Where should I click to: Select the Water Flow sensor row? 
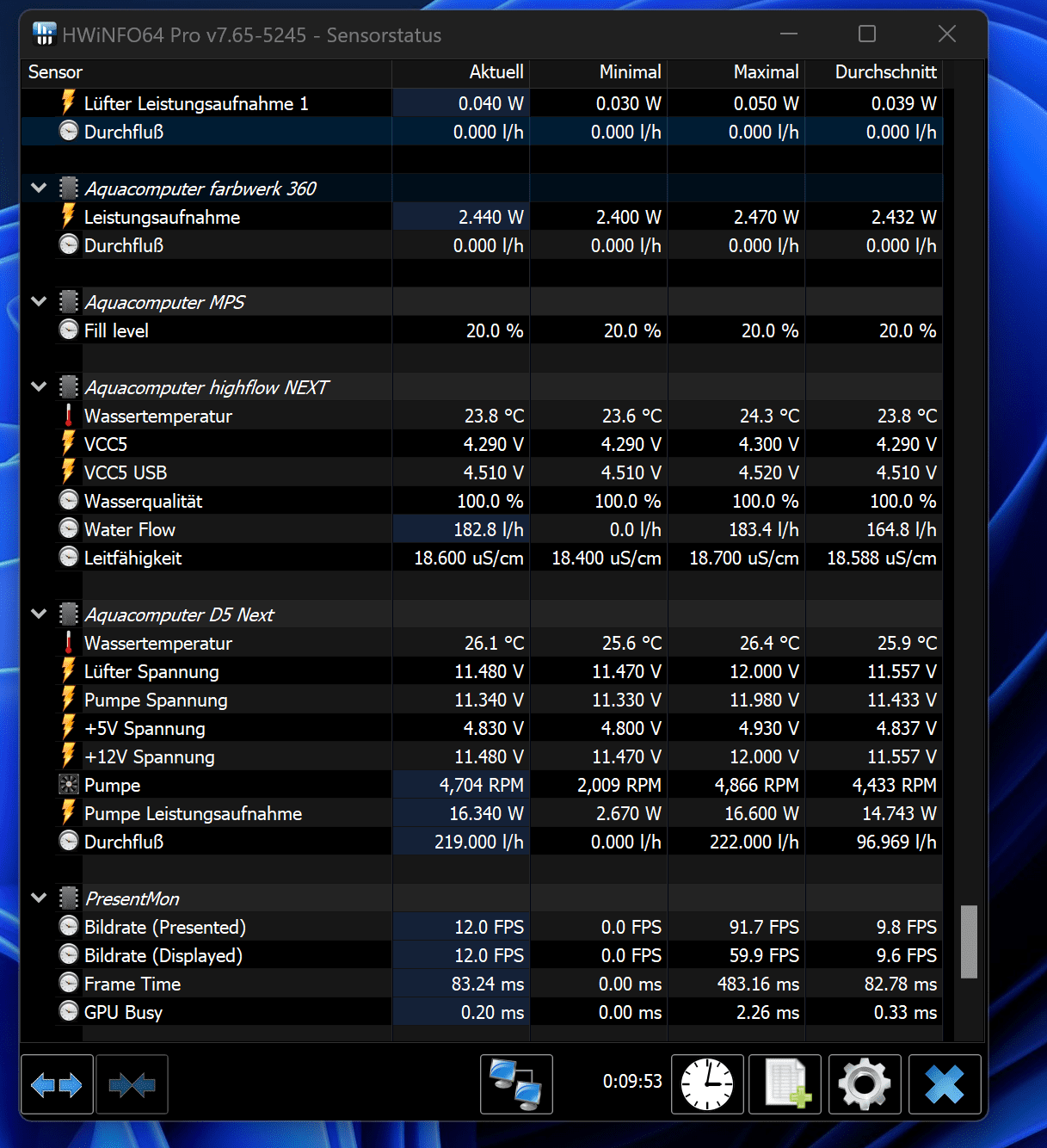pyautogui.click(x=482, y=529)
